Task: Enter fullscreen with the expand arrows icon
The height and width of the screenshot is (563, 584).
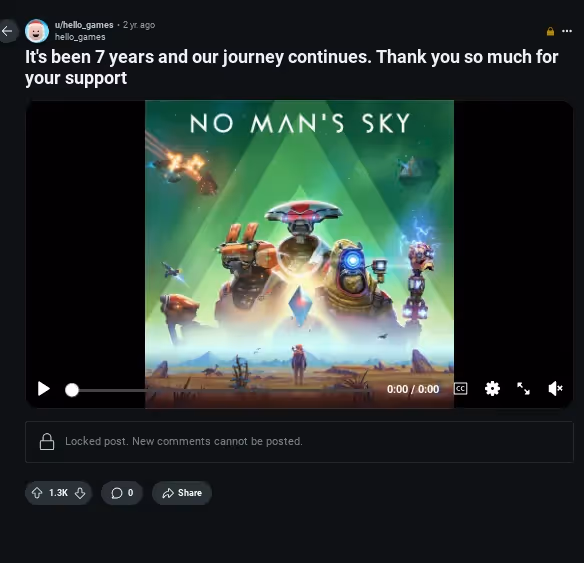Action: [523, 389]
